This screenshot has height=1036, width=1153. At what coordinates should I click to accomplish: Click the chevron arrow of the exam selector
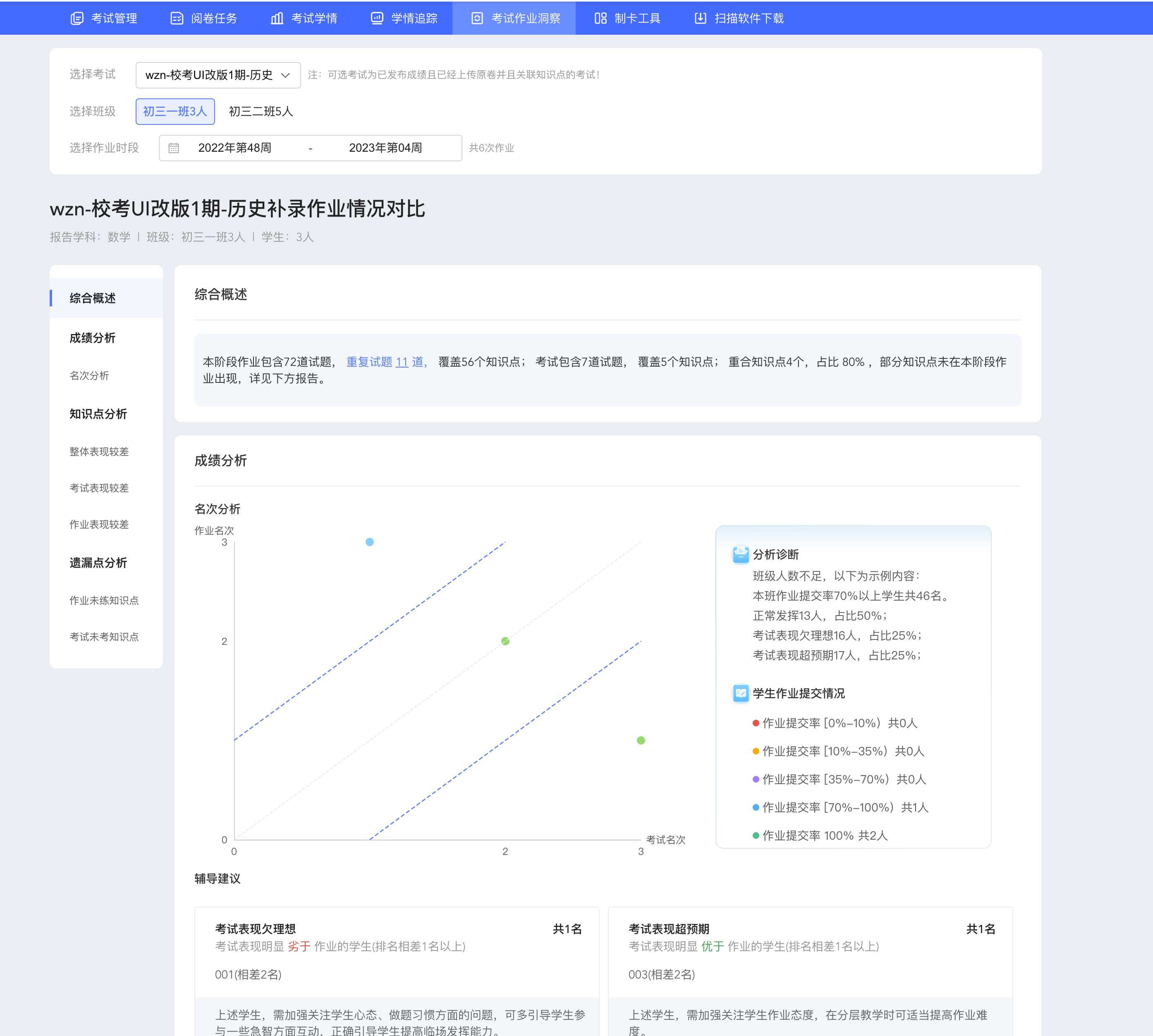click(x=286, y=75)
